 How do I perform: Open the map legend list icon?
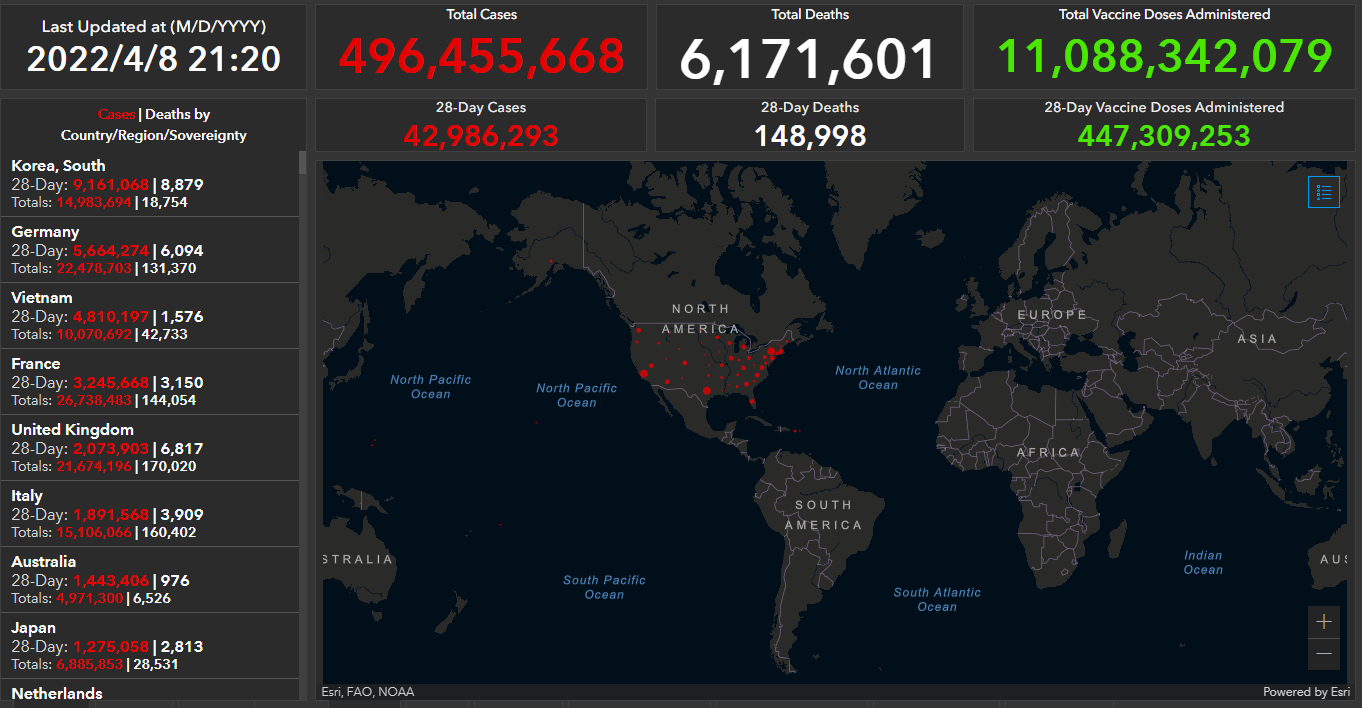[x=1324, y=192]
